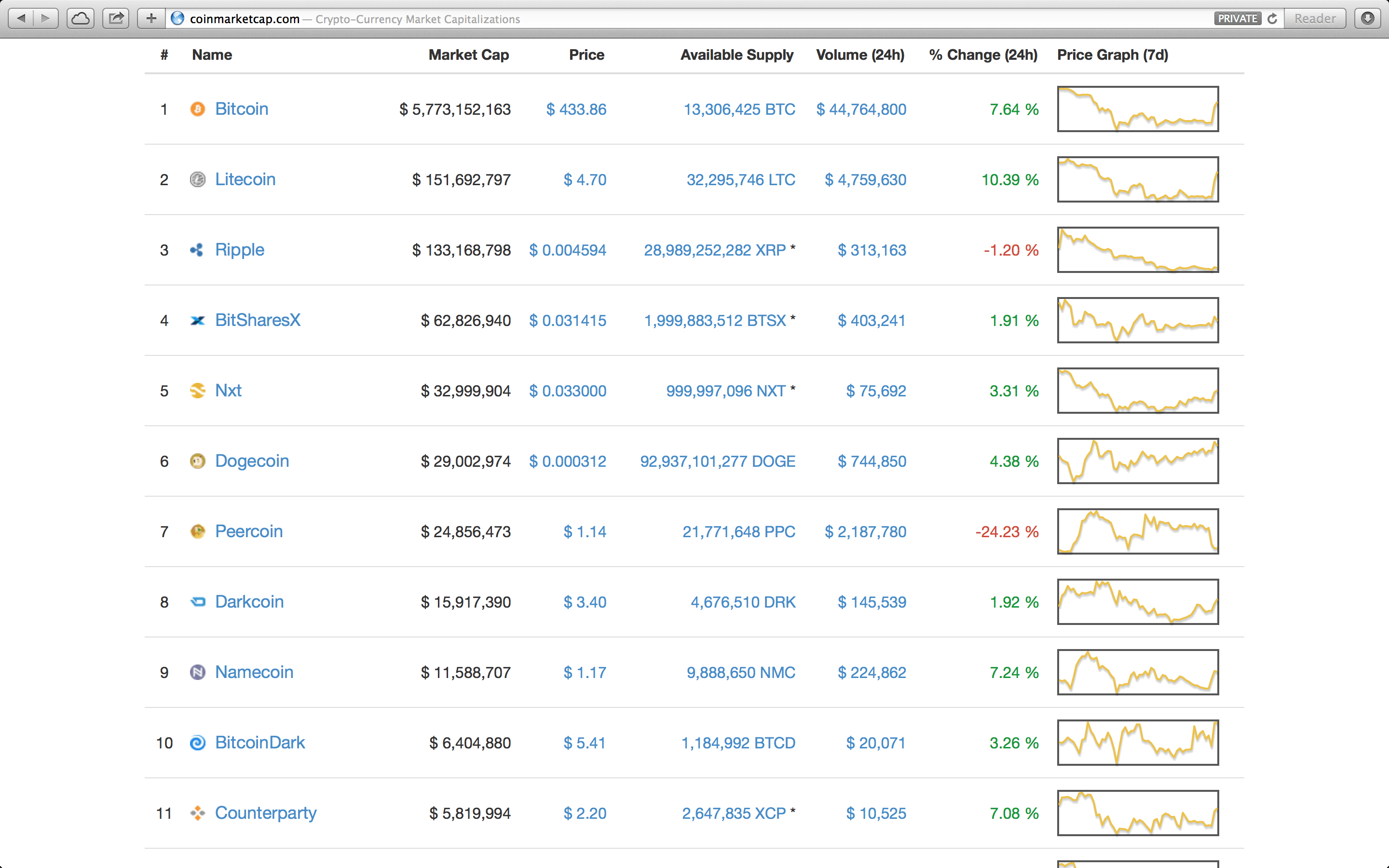Open Litecoin 7d price graph
Image resolution: width=1389 pixels, height=868 pixels.
(1138, 180)
